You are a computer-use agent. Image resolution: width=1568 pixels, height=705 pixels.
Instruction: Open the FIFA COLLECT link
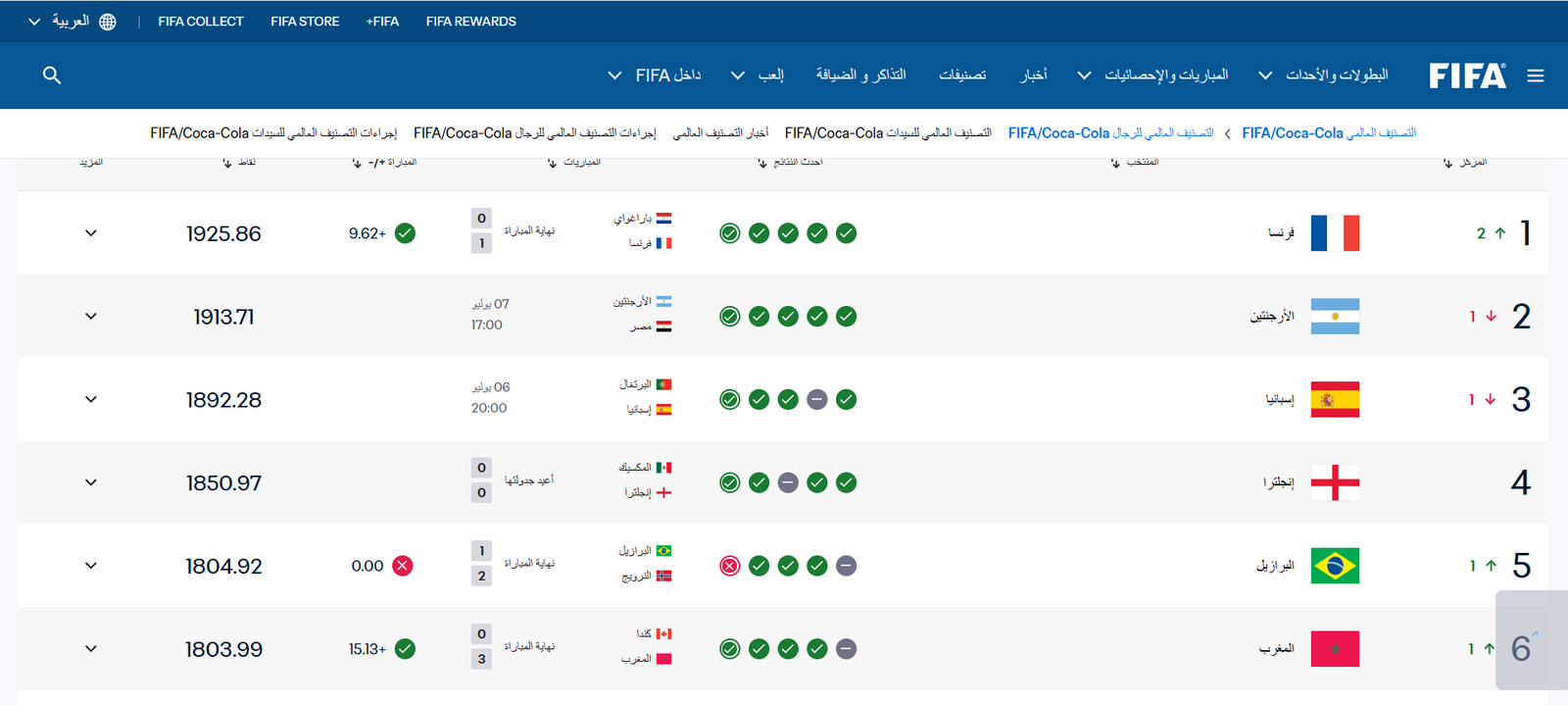click(201, 22)
